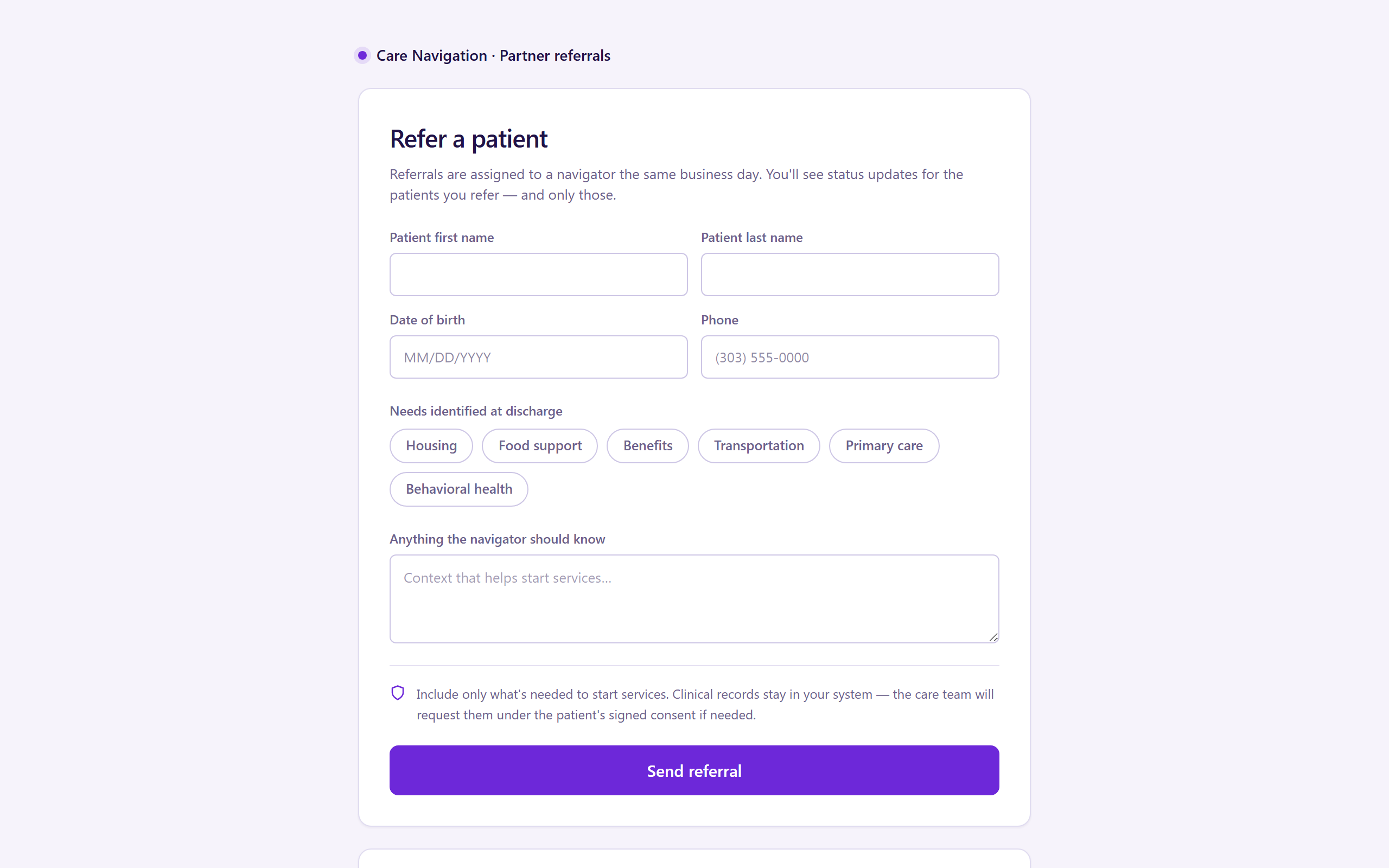1389x868 pixels.
Task: Click the textarea resize handle grip
Action: point(993,637)
